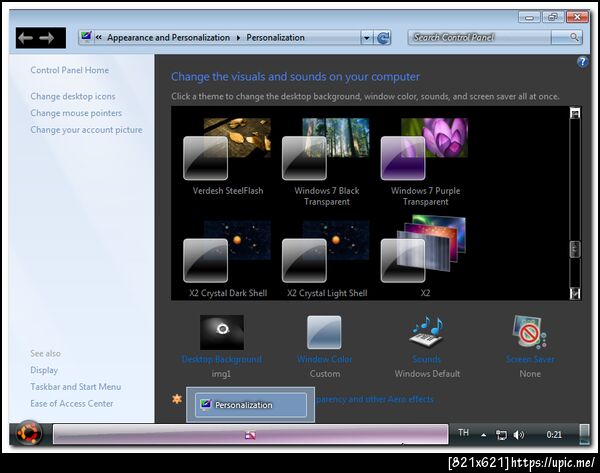Expand the arrow after Appearance and Personalization
The height and width of the screenshot is (473, 600).
[238, 38]
